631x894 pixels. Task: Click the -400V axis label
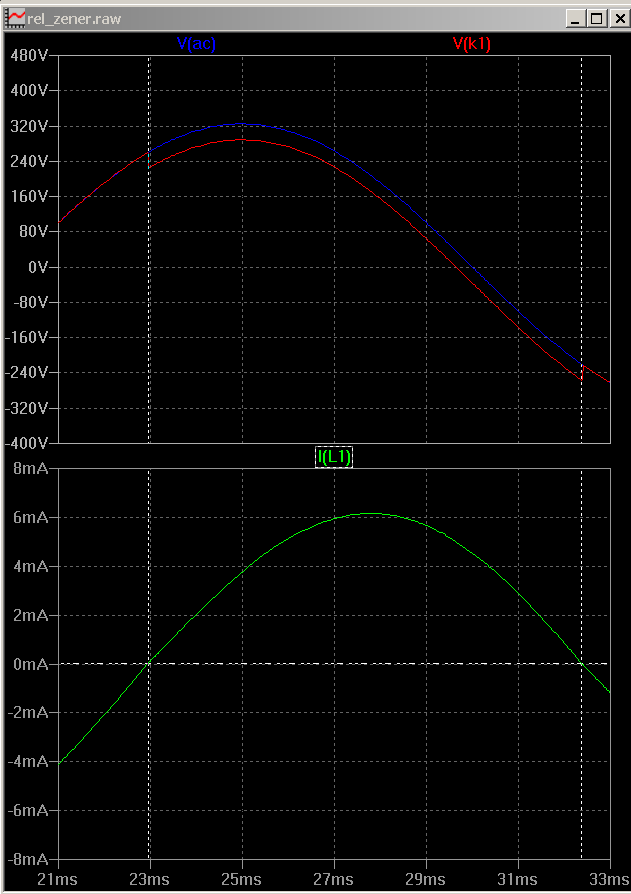pyautogui.click(x=26, y=443)
